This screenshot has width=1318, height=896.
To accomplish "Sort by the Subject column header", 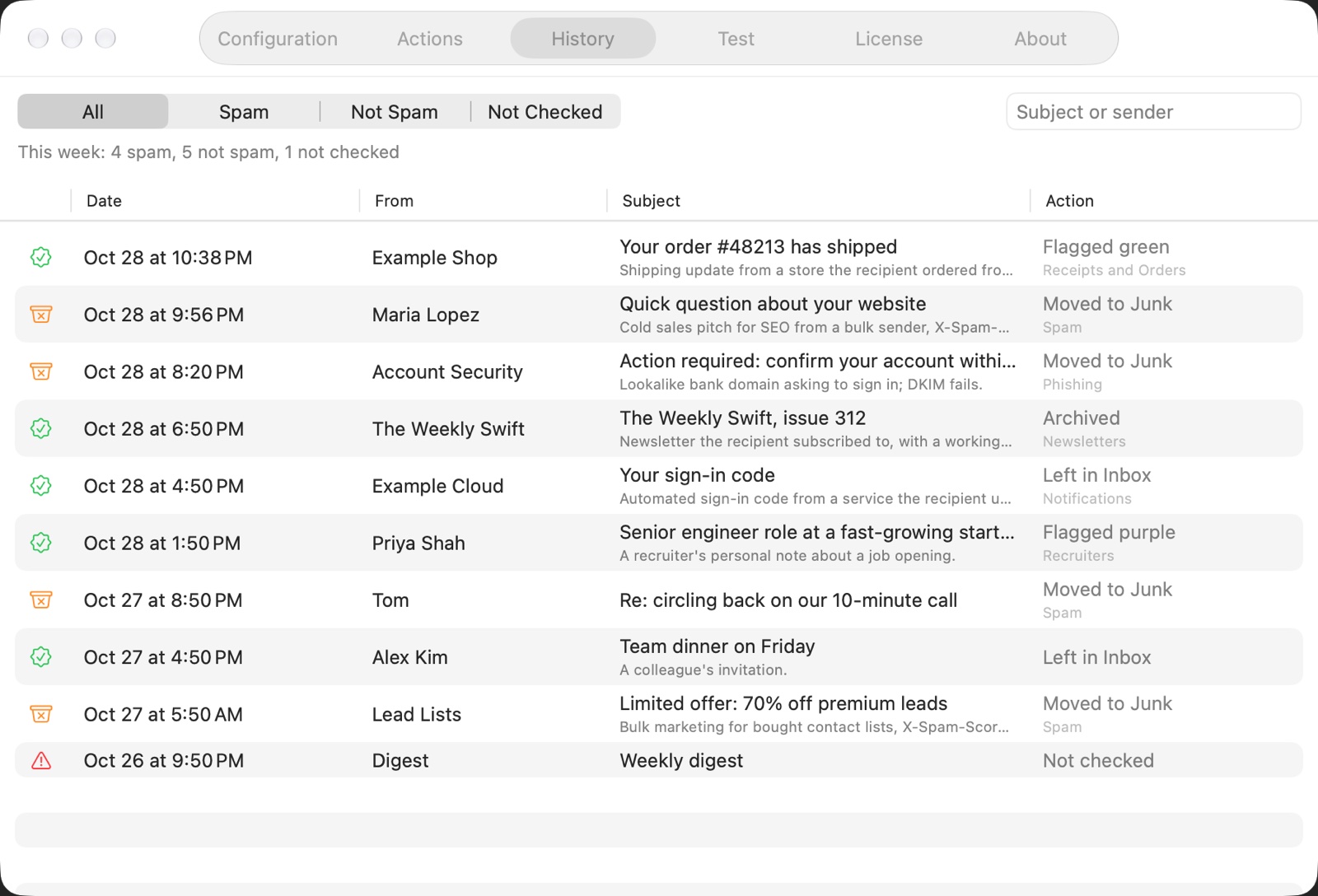I will point(652,201).
